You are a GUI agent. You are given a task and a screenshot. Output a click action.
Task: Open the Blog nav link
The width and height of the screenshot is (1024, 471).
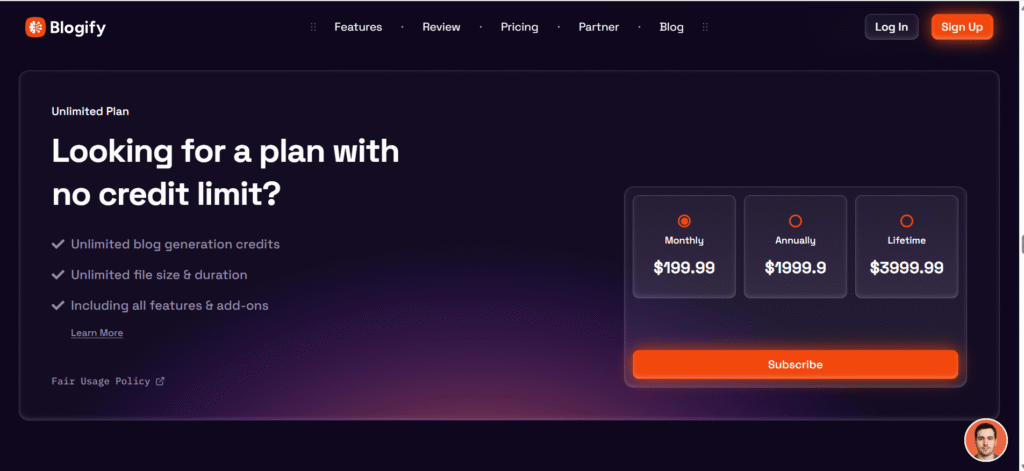tap(672, 27)
